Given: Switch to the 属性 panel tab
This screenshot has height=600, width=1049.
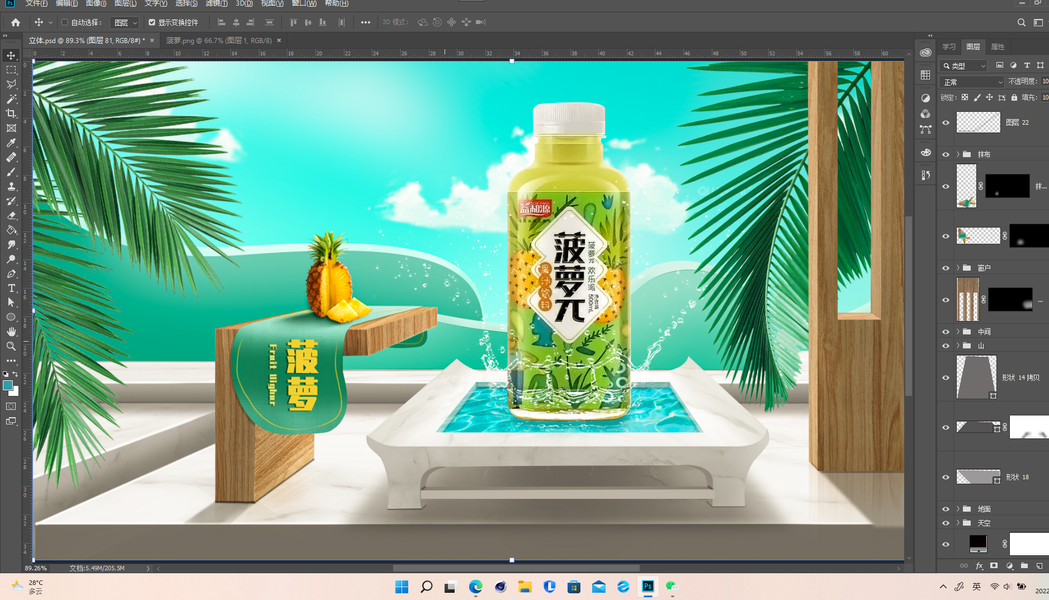Looking at the screenshot, I should (997, 47).
